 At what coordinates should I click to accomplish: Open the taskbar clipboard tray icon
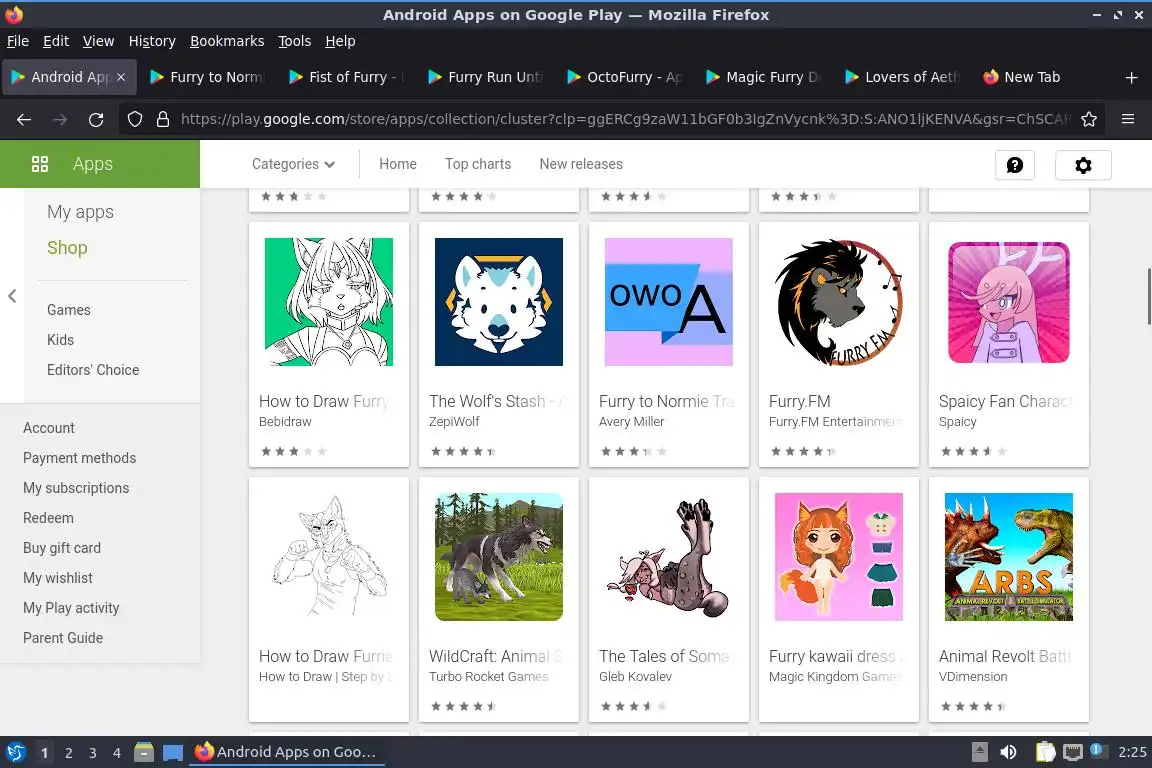click(x=1045, y=752)
